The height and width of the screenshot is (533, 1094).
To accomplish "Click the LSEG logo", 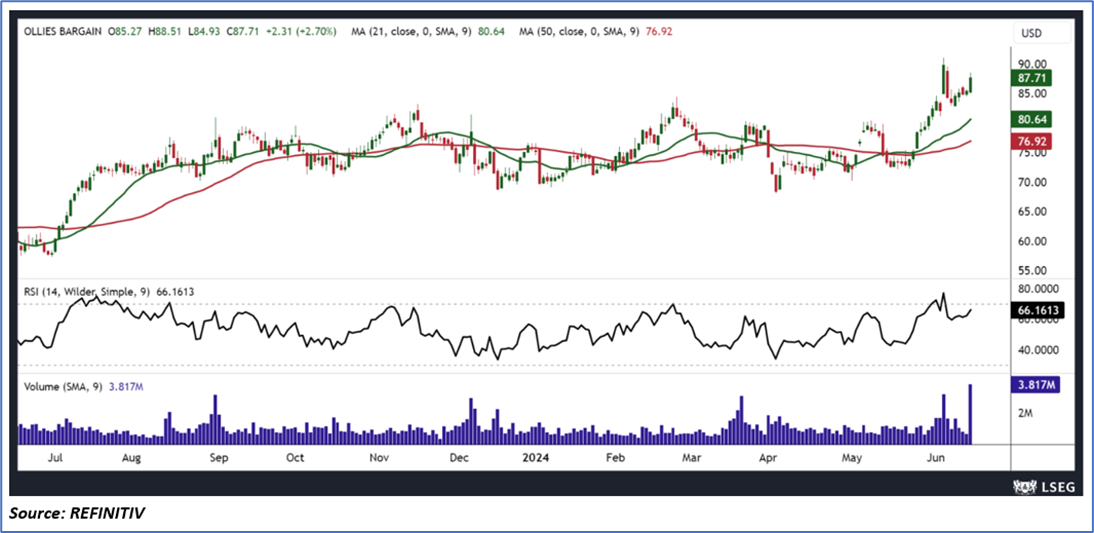I will click(x=1043, y=485).
